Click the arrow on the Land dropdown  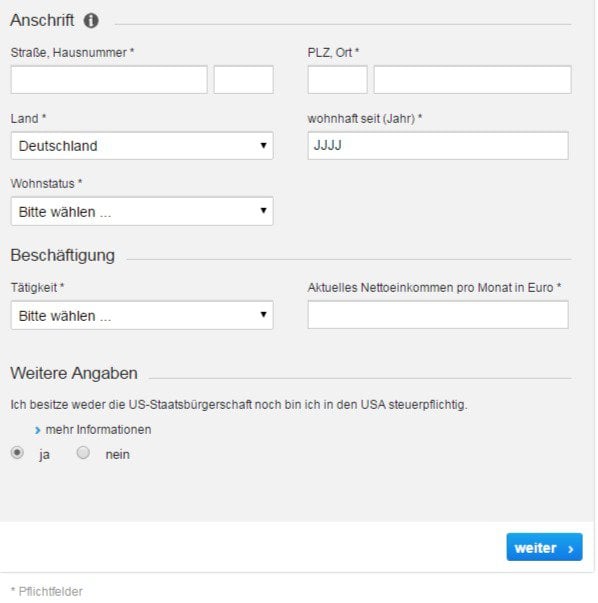pos(263,145)
